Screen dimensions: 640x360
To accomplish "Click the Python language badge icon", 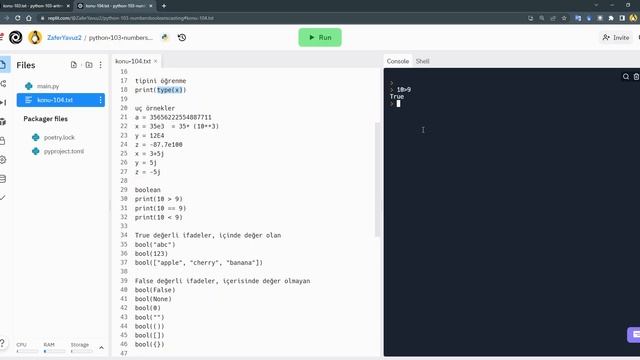I will pos(165,38).
